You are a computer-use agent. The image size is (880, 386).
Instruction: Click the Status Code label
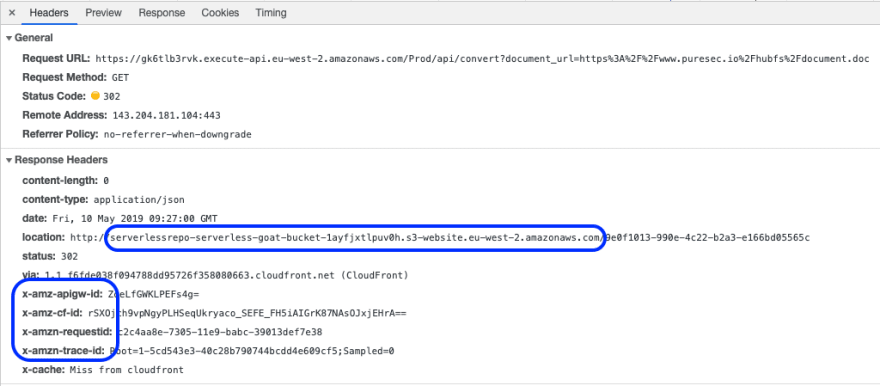click(x=54, y=96)
